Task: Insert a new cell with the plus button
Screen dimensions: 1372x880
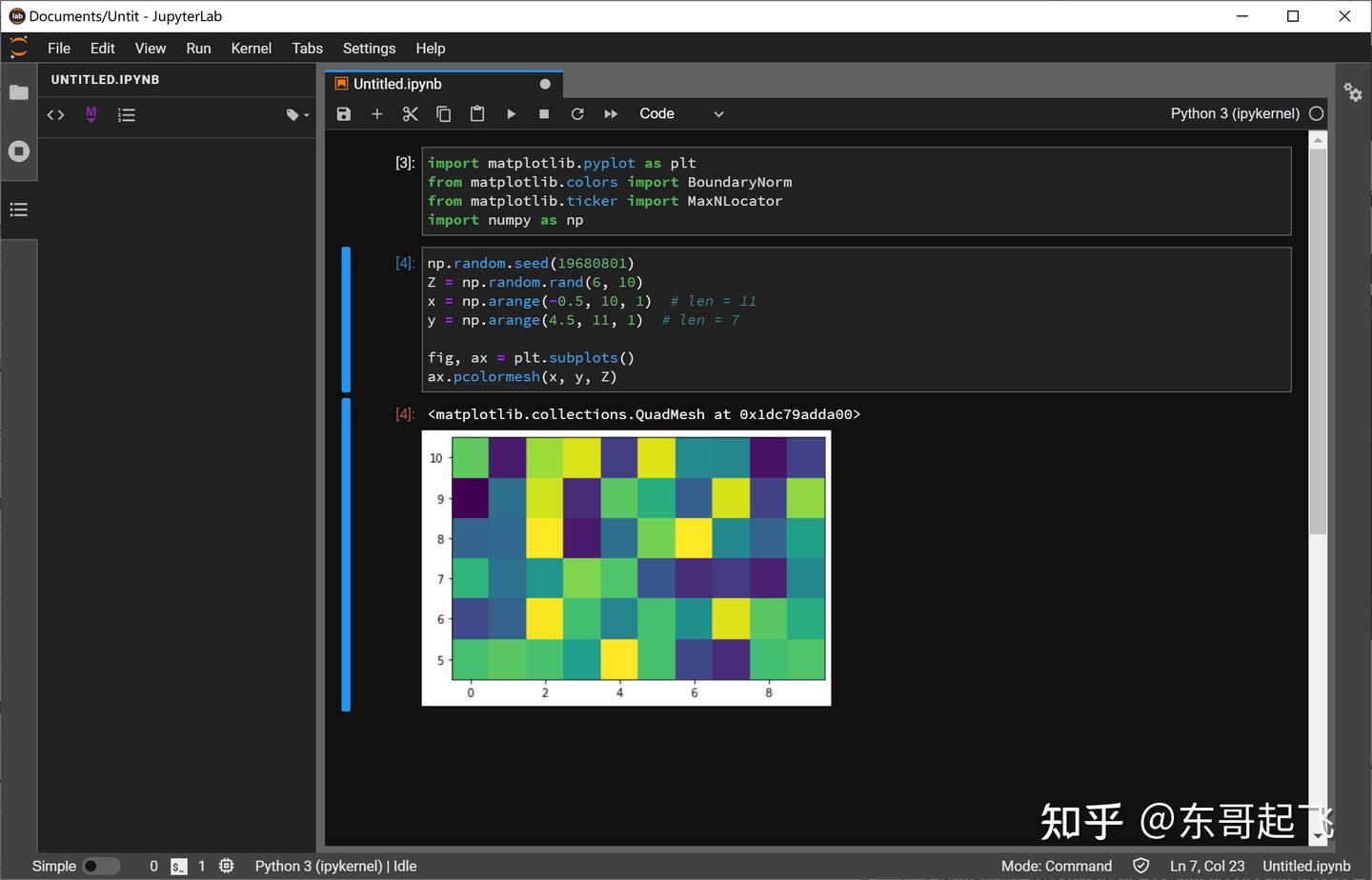Action: pos(376,113)
